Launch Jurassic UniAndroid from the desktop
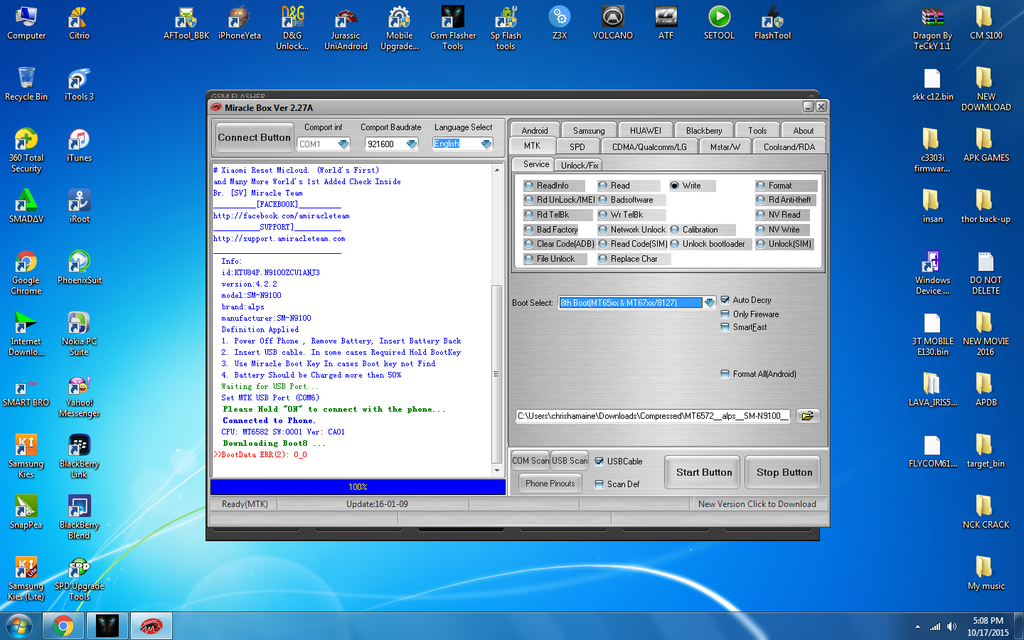This screenshot has width=1024, height=640. point(345,28)
